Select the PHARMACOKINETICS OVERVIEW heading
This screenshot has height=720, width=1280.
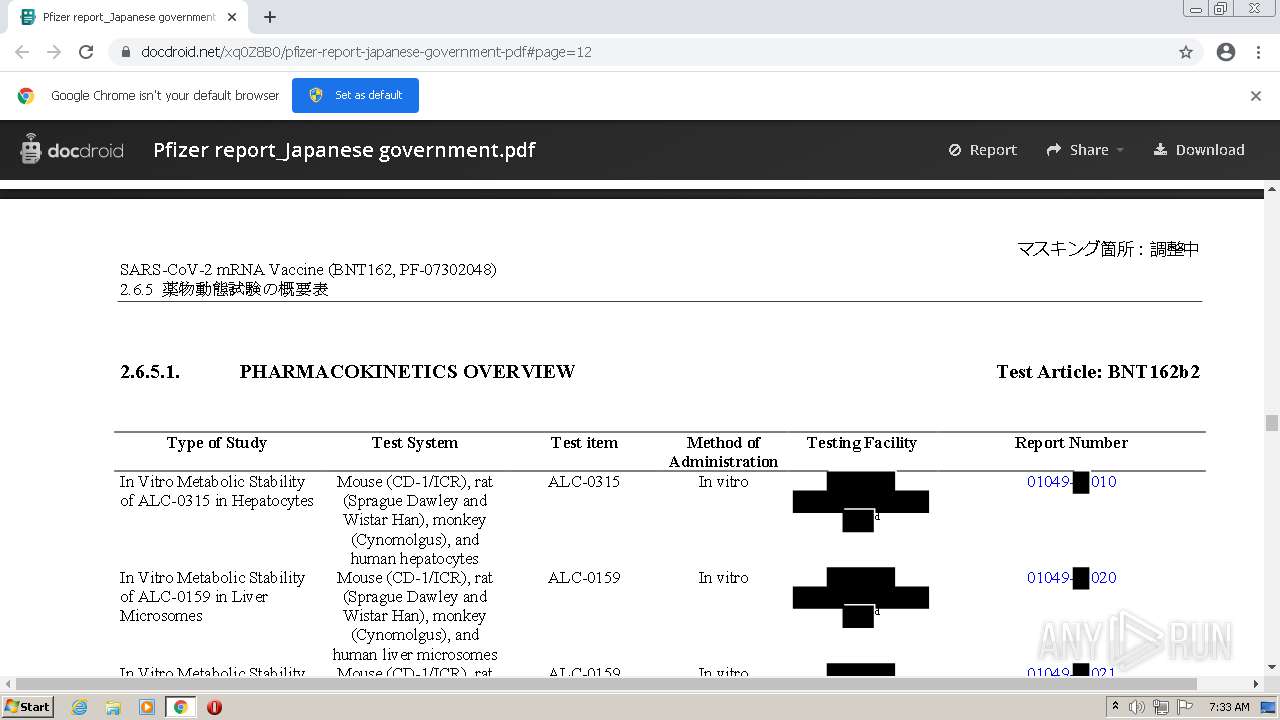407,372
